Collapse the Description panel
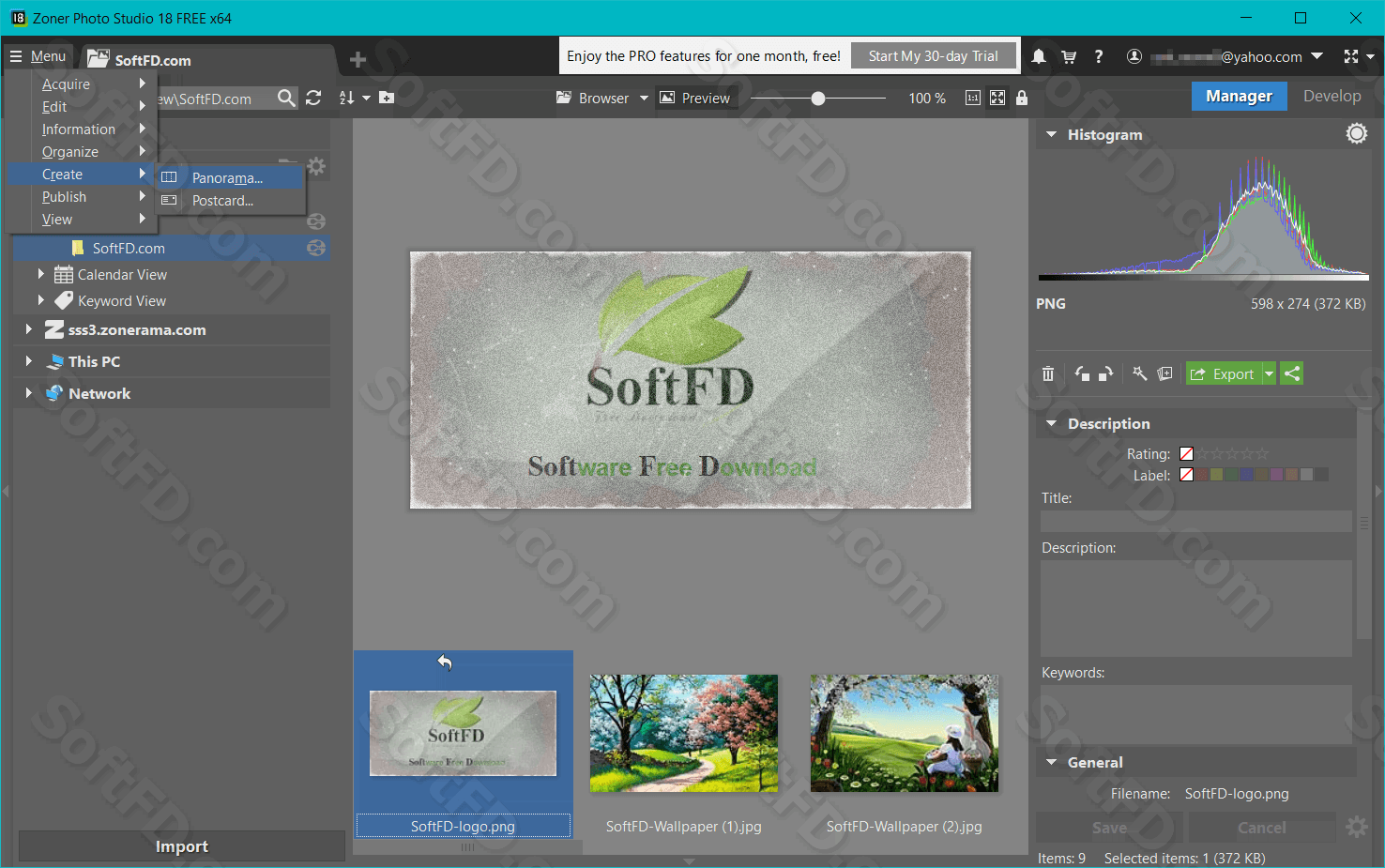Viewport: 1385px width, 868px height. click(1051, 423)
